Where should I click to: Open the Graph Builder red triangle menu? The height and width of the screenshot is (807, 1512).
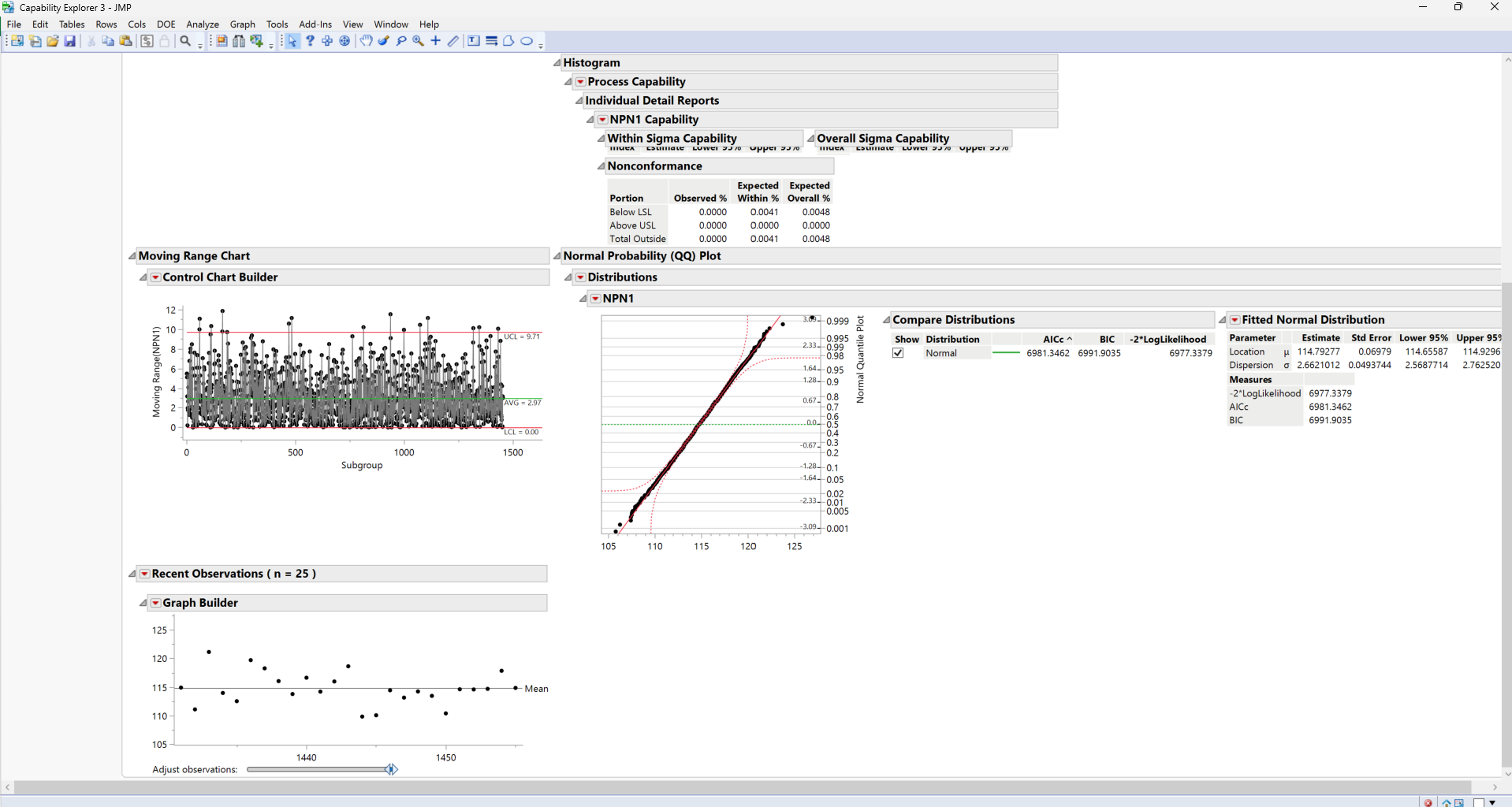[x=155, y=602]
